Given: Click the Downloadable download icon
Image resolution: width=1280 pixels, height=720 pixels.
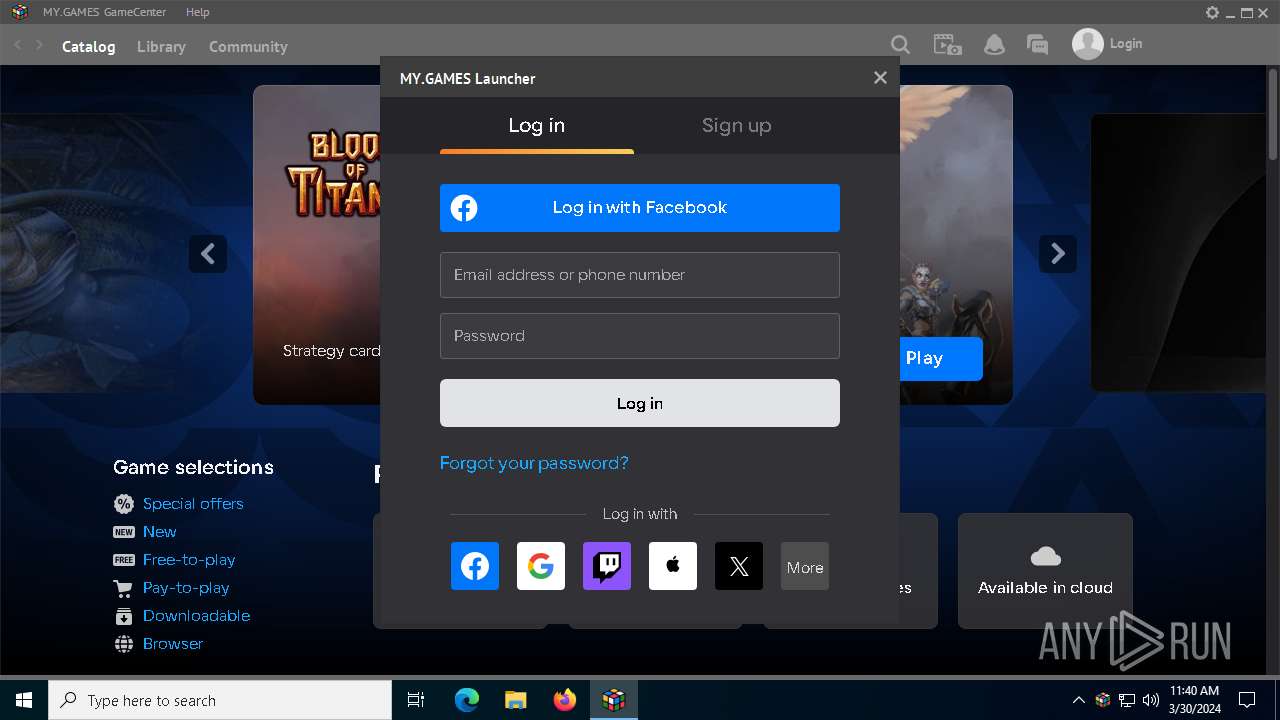Looking at the screenshot, I should pyautogui.click(x=124, y=616).
